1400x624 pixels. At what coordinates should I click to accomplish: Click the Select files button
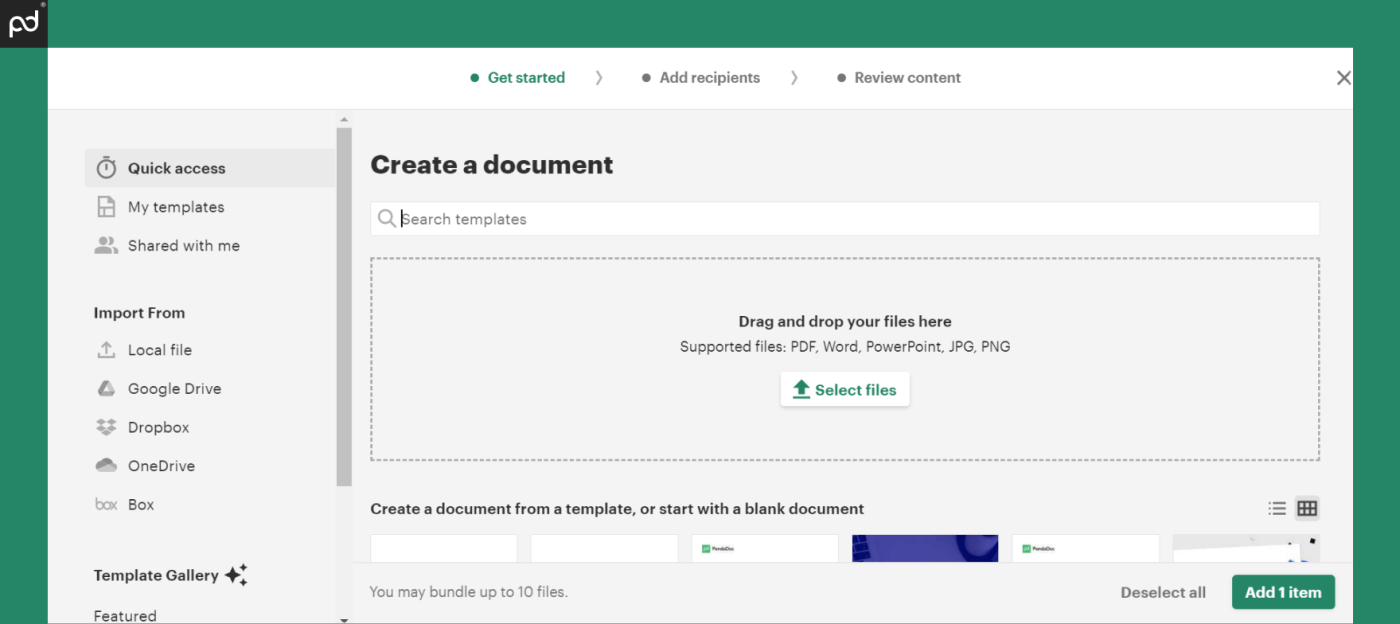(845, 389)
